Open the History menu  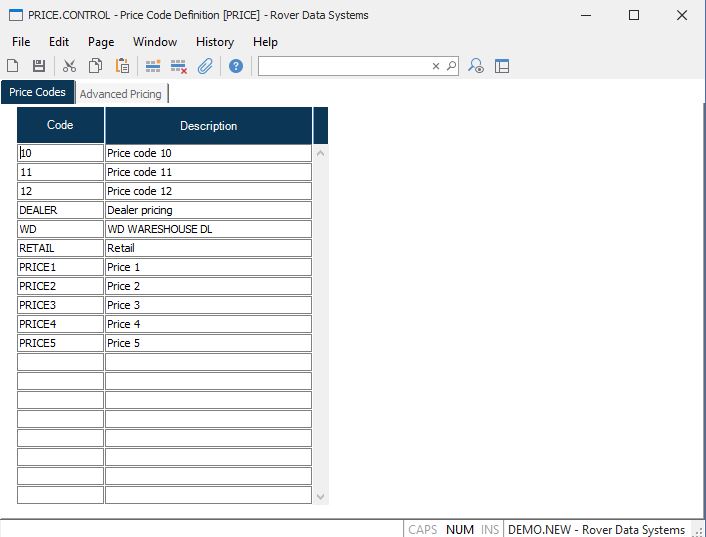point(214,42)
